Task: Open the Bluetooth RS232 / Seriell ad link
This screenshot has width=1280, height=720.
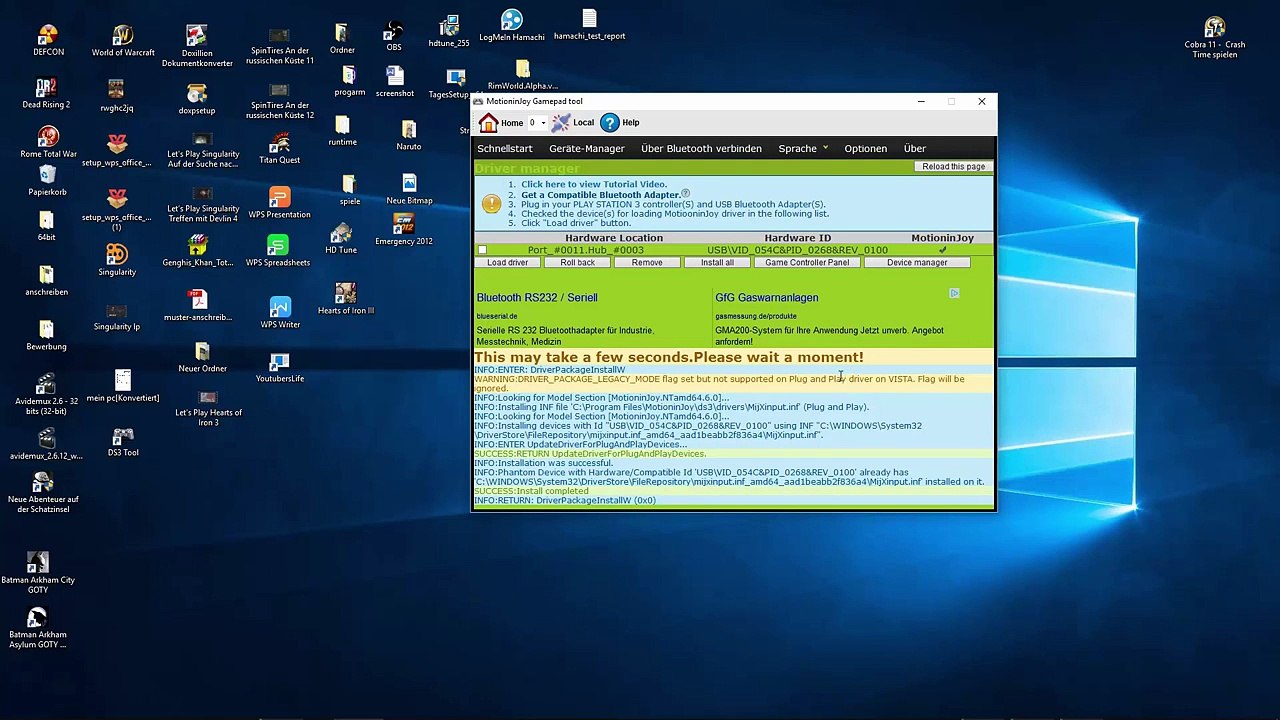Action: [537, 298]
